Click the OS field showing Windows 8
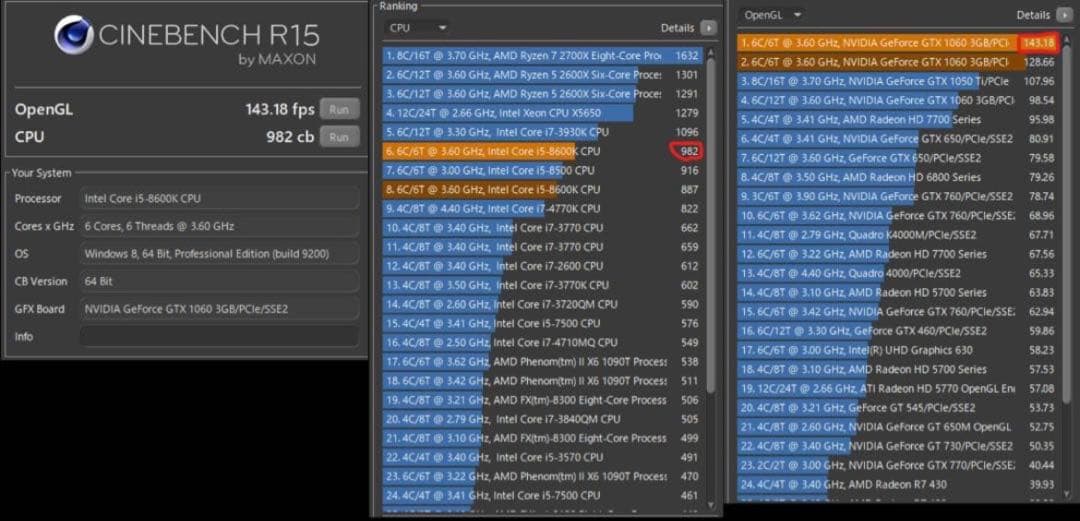 (x=219, y=254)
